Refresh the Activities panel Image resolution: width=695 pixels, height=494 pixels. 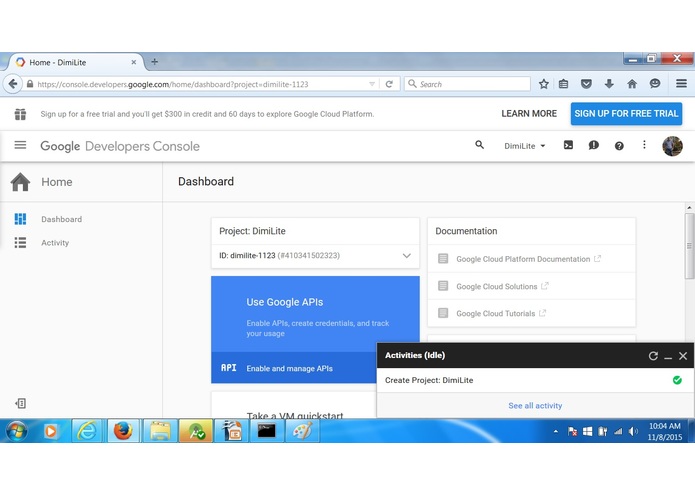(653, 356)
